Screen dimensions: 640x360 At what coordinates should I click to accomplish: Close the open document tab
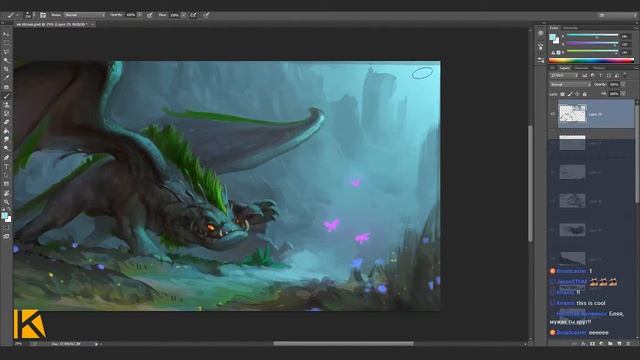(x=92, y=24)
